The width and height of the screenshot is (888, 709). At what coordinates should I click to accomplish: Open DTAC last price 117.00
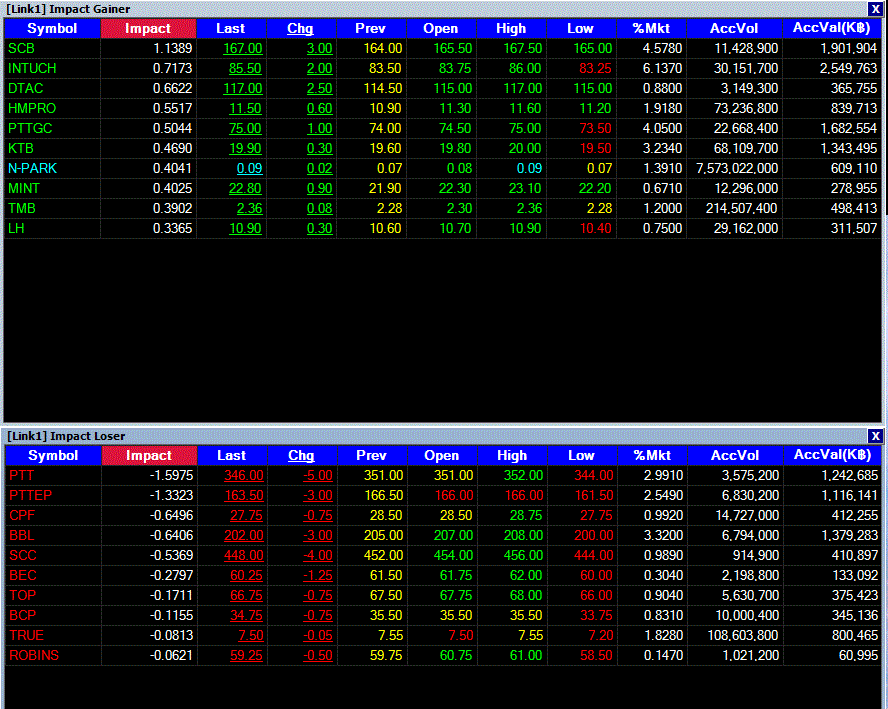(x=243, y=88)
